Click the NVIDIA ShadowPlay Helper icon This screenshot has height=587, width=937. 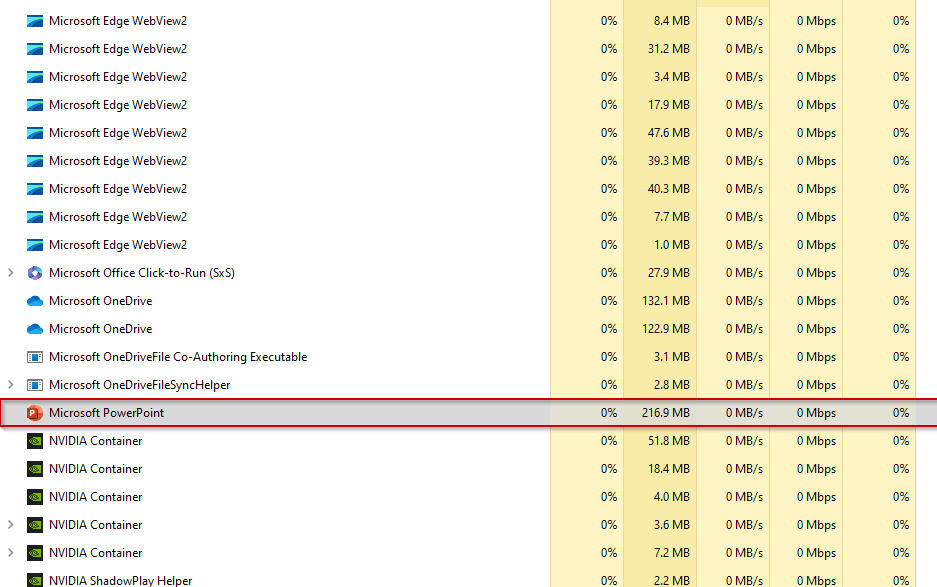[35, 580]
